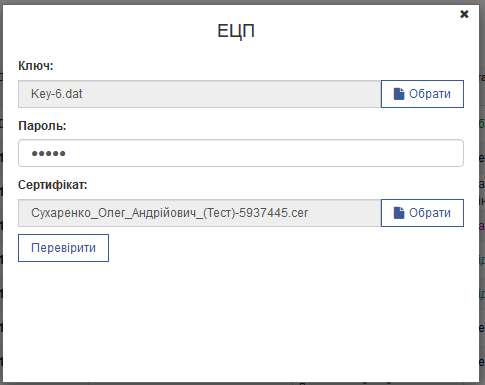Click file icon in the Ключ Обрати button
The image size is (485, 385).
[x=399, y=94]
